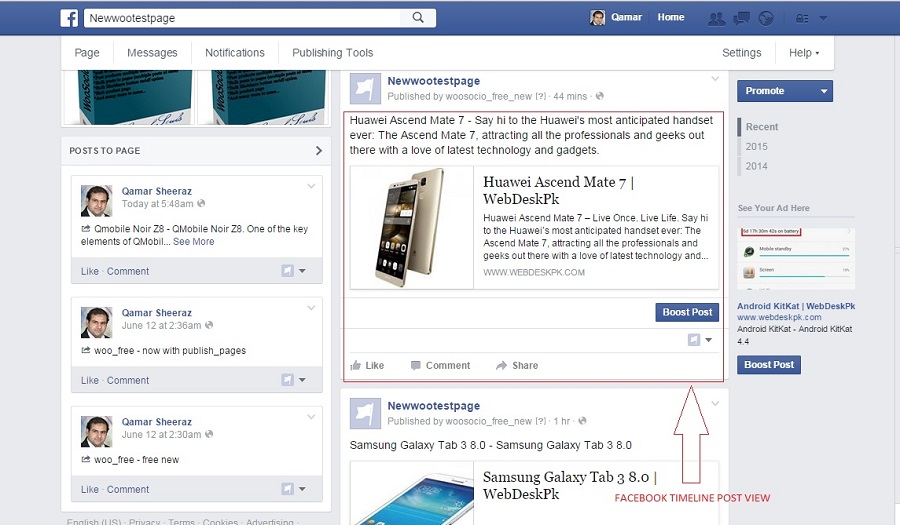Image resolution: width=900 pixels, height=525 pixels.
Task: Click the search magnifier icon
Action: point(418,18)
